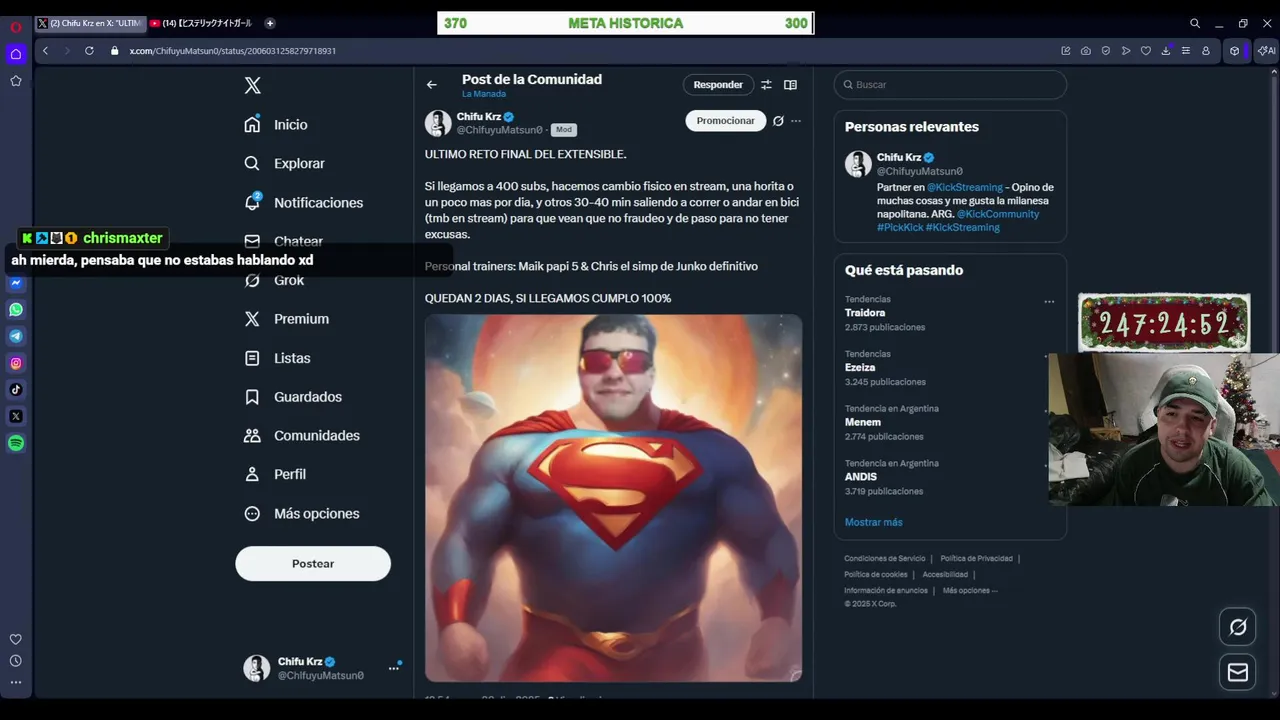Open the reply sort filter icon
The image size is (1280, 720).
tap(766, 85)
